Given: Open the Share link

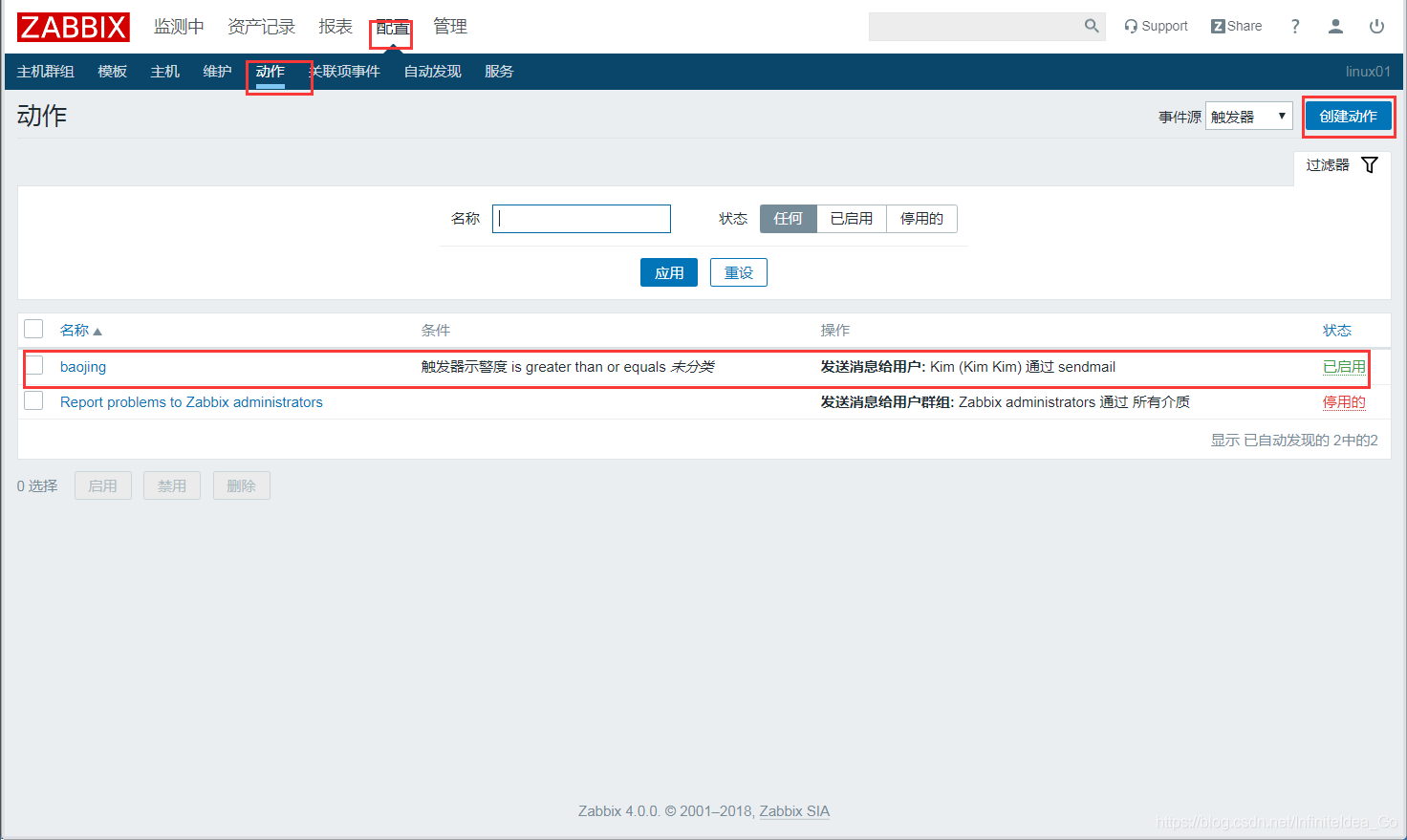Looking at the screenshot, I should 1236,27.
